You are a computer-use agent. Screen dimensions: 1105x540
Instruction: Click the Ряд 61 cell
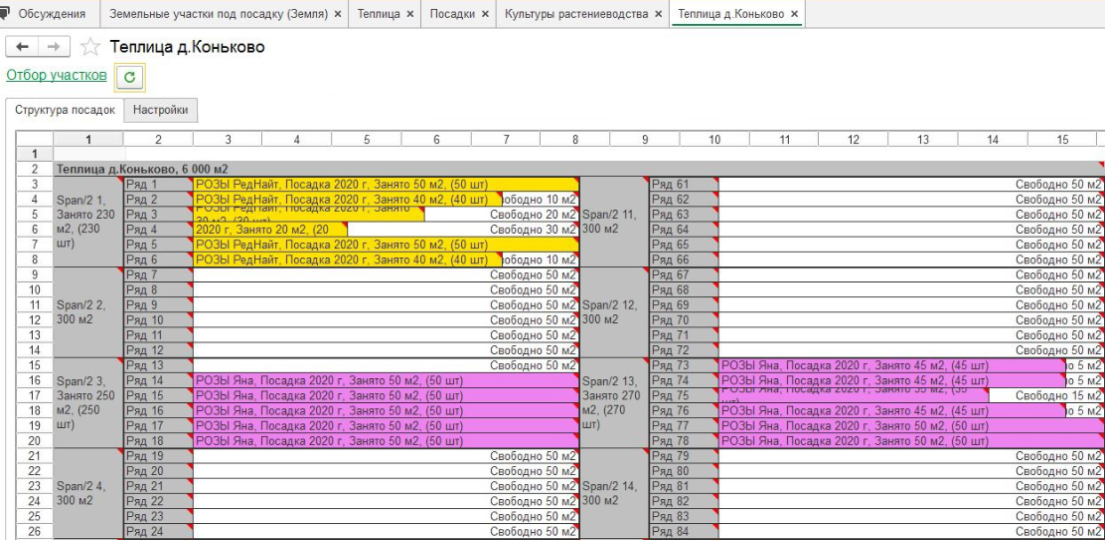tap(684, 184)
